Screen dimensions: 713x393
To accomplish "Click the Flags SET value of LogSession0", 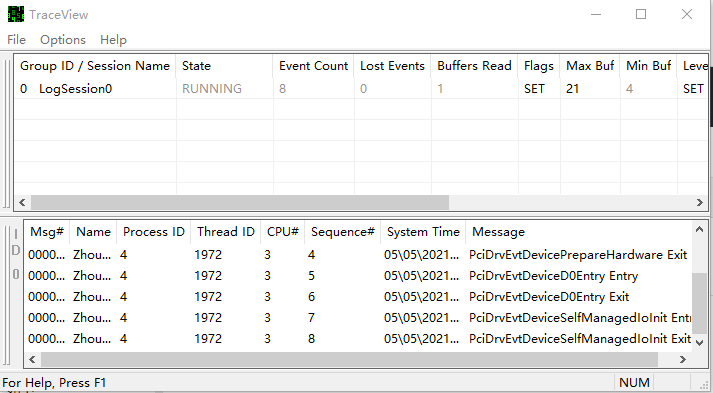I will click(534, 89).
